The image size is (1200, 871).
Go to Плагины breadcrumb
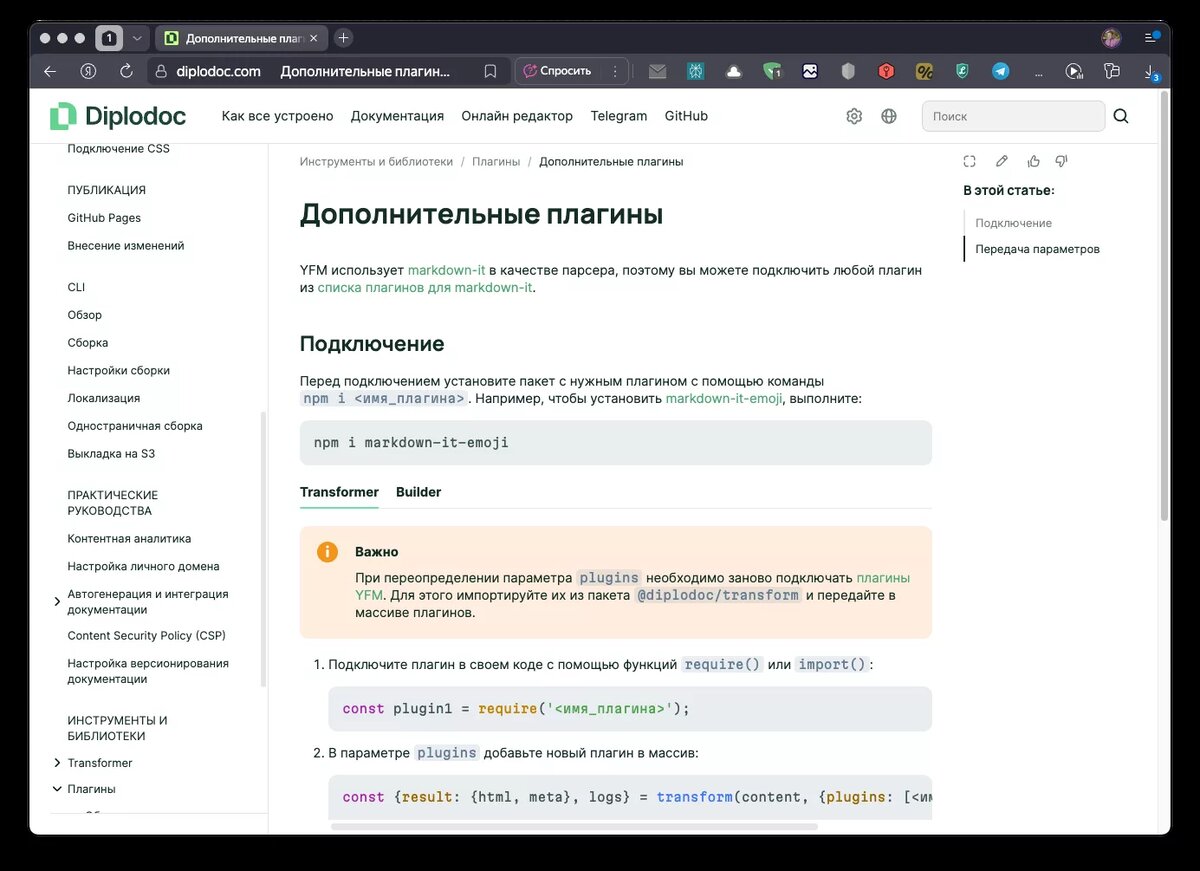496,161
